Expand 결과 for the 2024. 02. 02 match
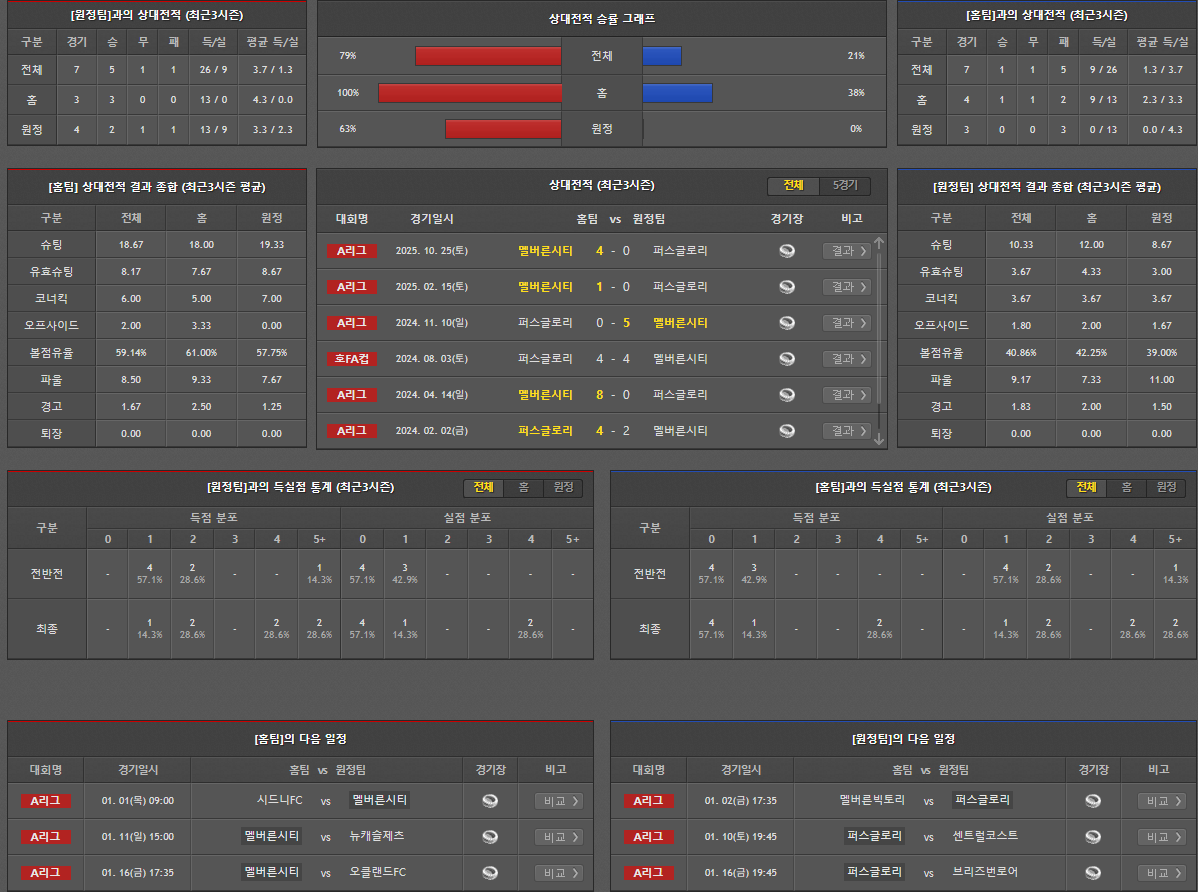The height and width of the screenshot is (892, 1198). [846, 431]
